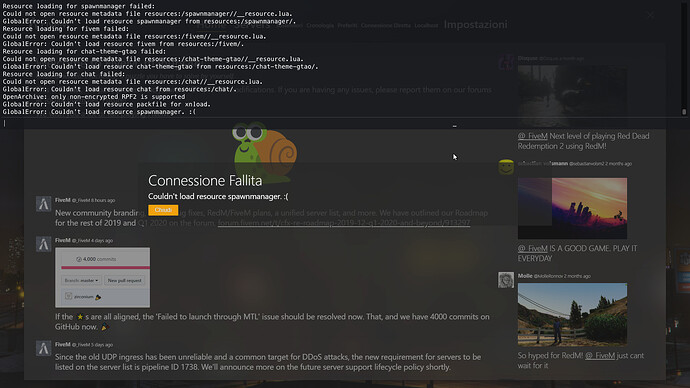
Task: Open Mollie's countryside screenshot thumbnail
Action: [x=572, y=315]
